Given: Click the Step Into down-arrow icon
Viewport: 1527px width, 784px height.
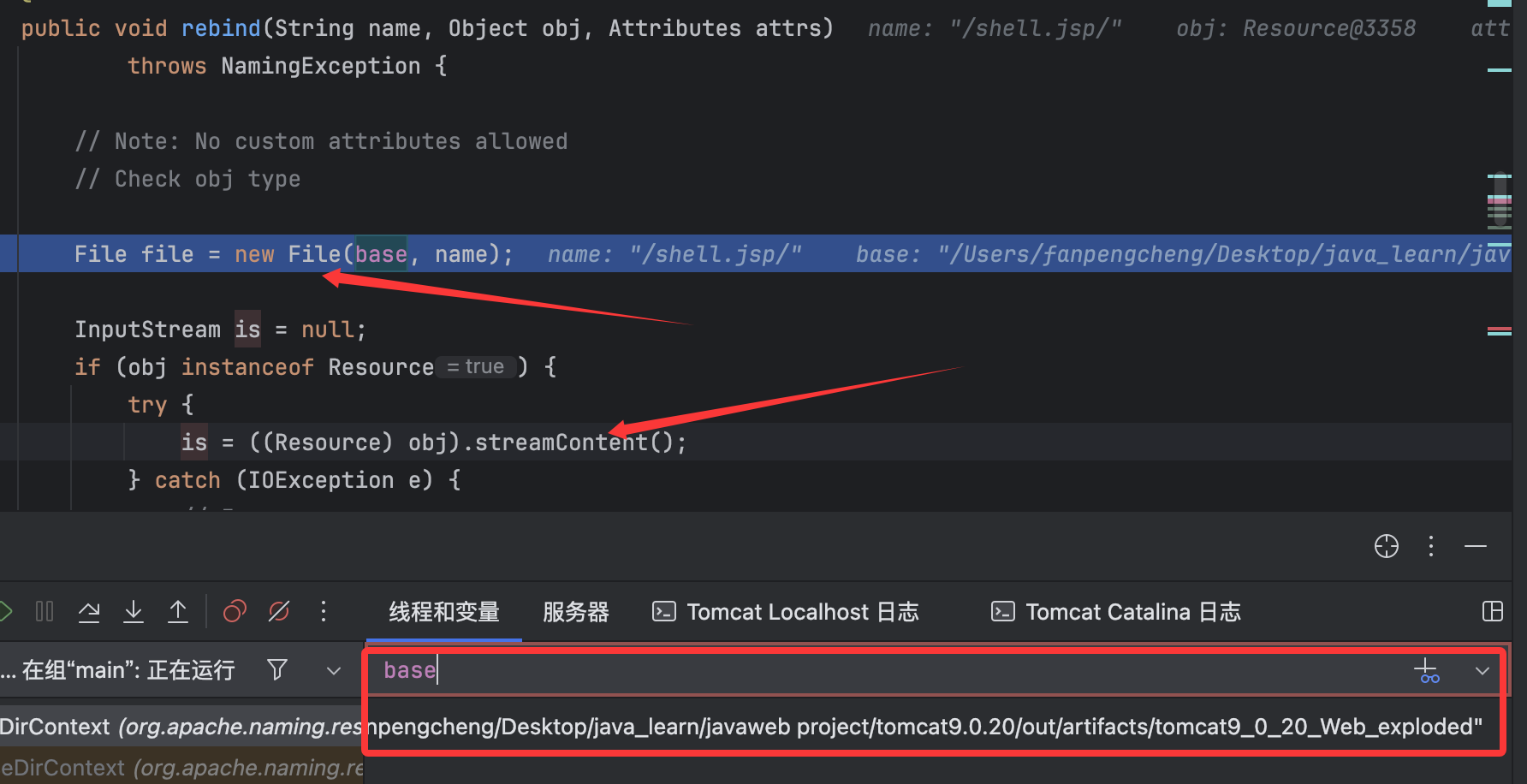Looking at the screenshot, I should [134, 611].
